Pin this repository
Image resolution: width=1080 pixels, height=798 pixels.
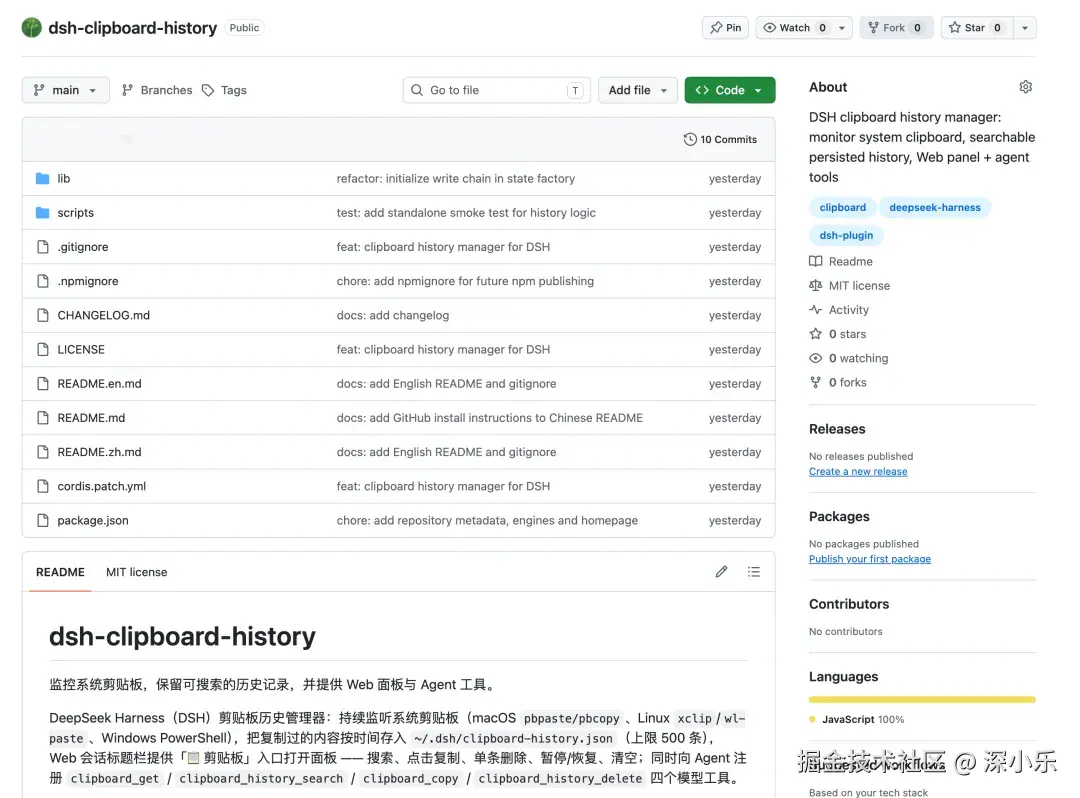pyautogui.click(x=725, y=28)
